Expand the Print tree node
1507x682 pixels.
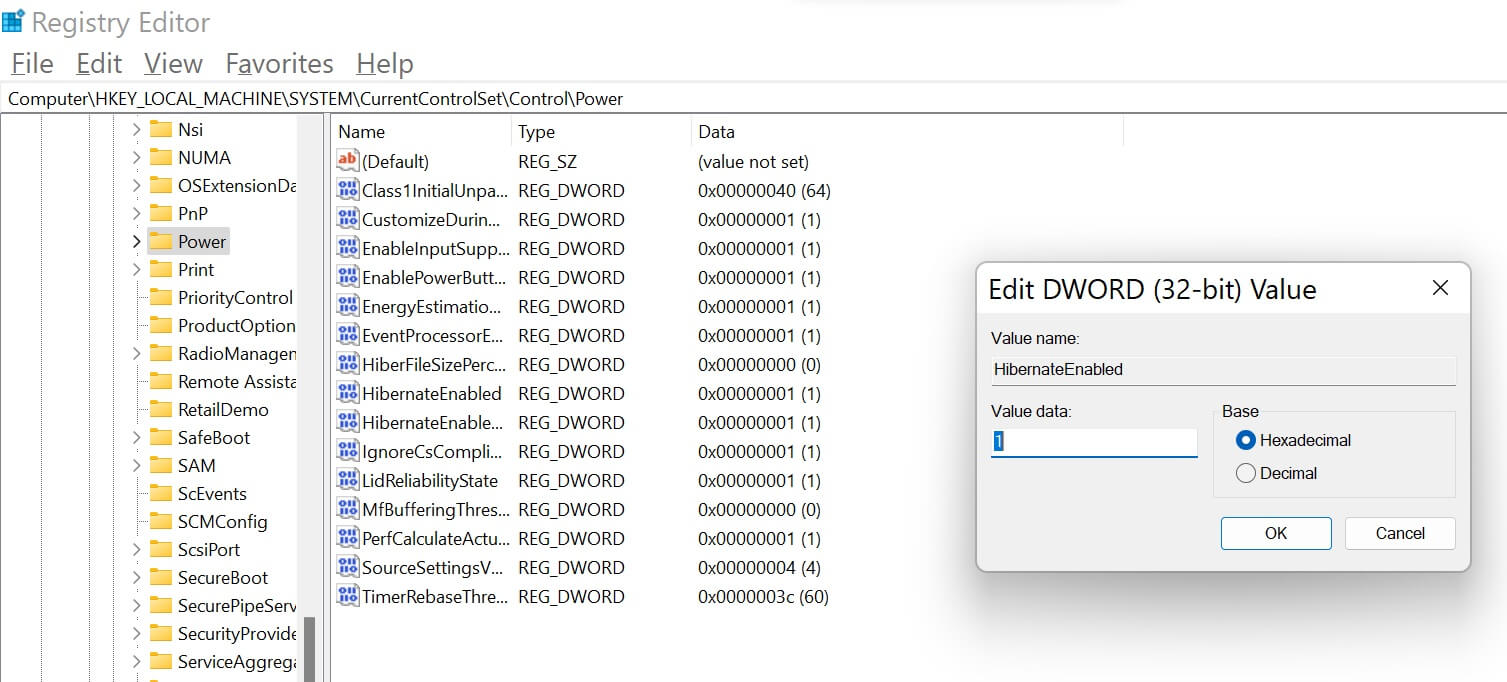(x=137, y=269)
